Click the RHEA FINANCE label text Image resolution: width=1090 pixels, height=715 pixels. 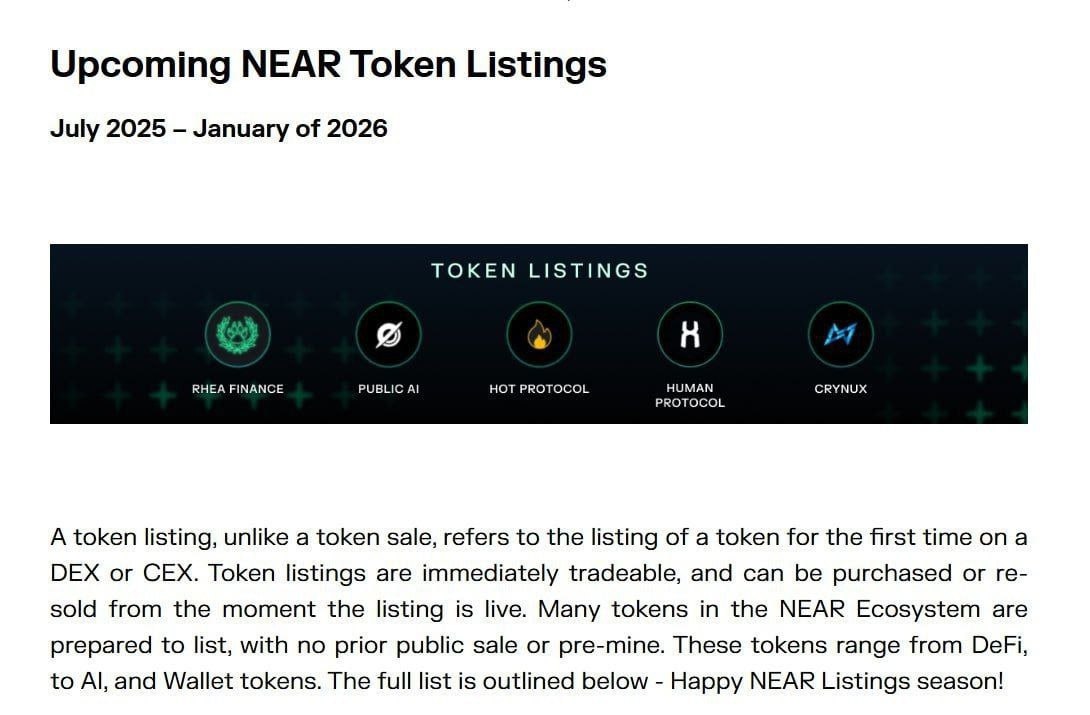coord(238,389)
